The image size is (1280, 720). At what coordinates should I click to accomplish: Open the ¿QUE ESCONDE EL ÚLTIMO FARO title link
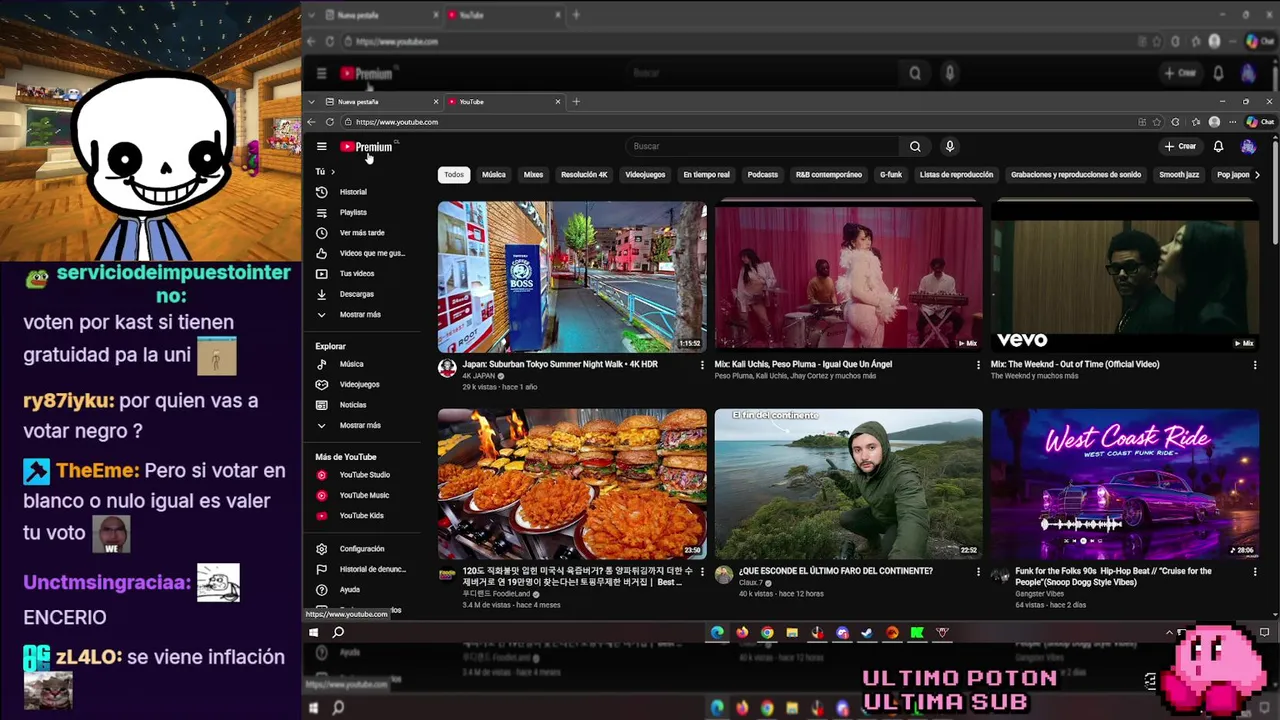coord(835,571)
